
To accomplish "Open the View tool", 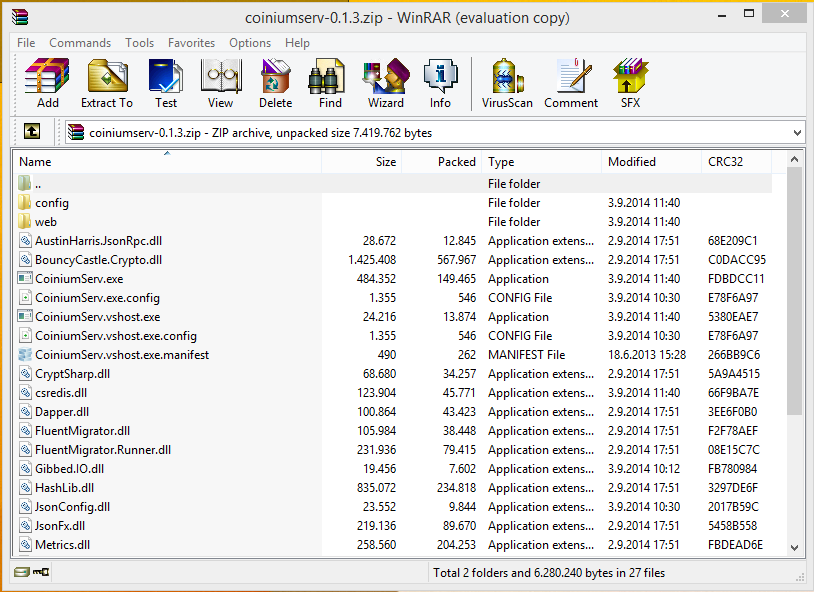I will (x=221, y=83).
